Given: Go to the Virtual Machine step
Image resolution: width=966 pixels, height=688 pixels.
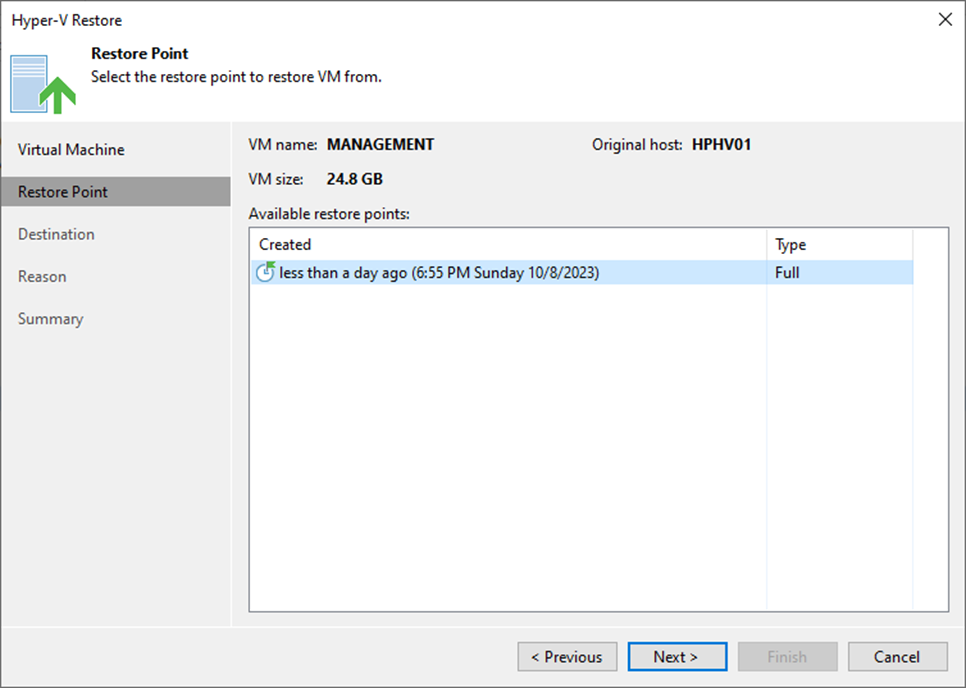Looking at the screenshot, I should [x=71, y=150].
